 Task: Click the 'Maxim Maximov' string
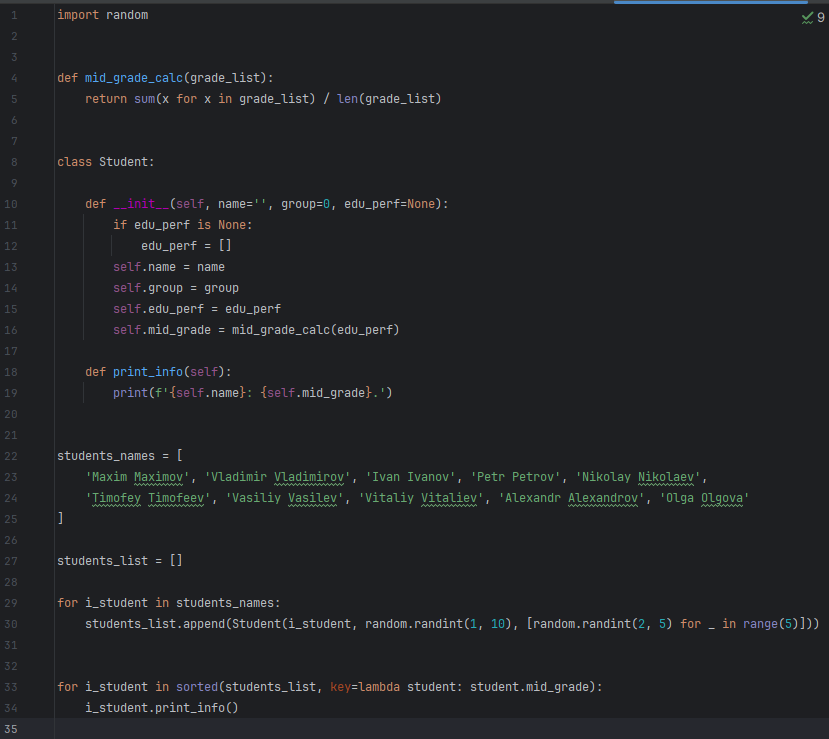point(137,477)
